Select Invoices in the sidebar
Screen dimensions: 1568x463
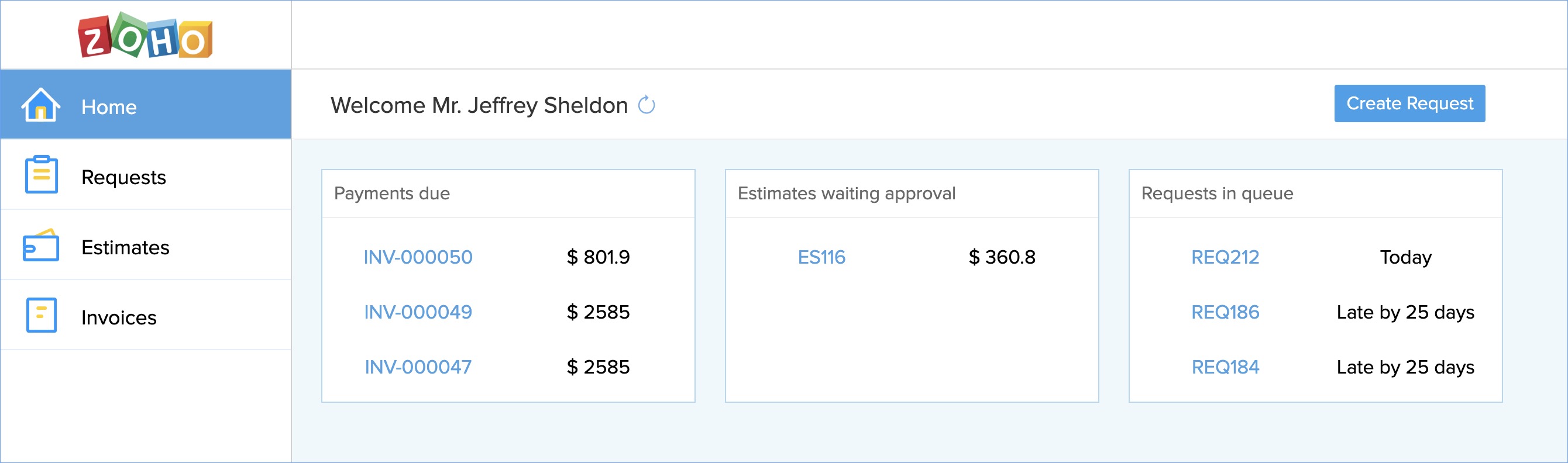coord(146,315)
